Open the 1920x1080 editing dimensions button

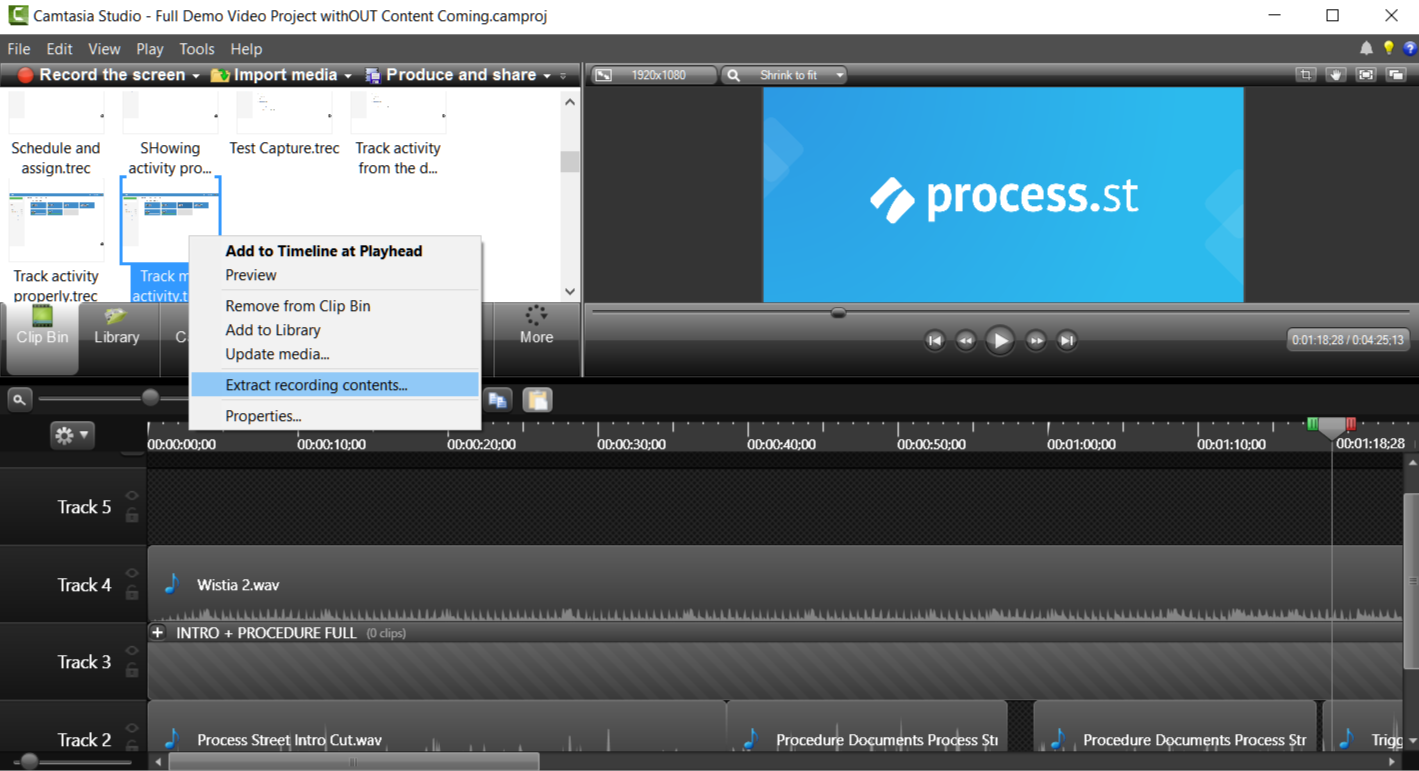[x=654, y=75]
